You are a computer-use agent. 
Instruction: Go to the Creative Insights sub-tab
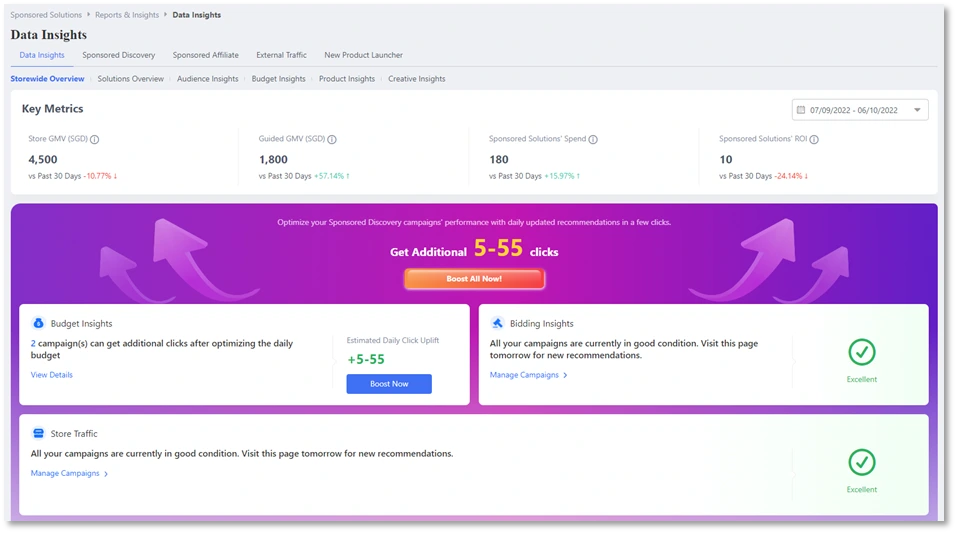(x=416, y=79)
